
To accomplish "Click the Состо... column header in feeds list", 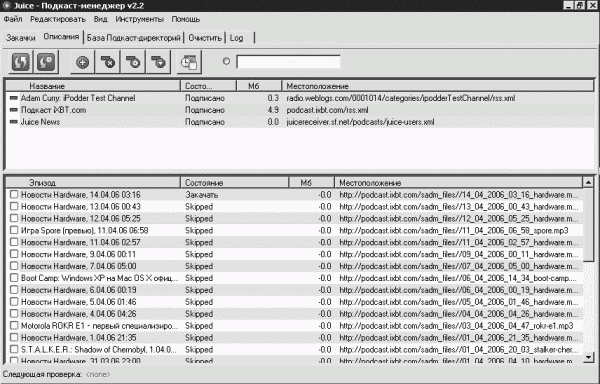I will coord(209,86).
